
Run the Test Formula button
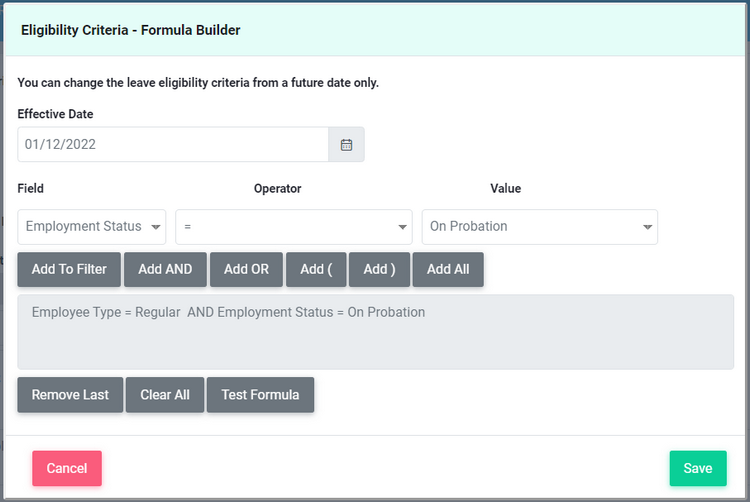(260, 394)
